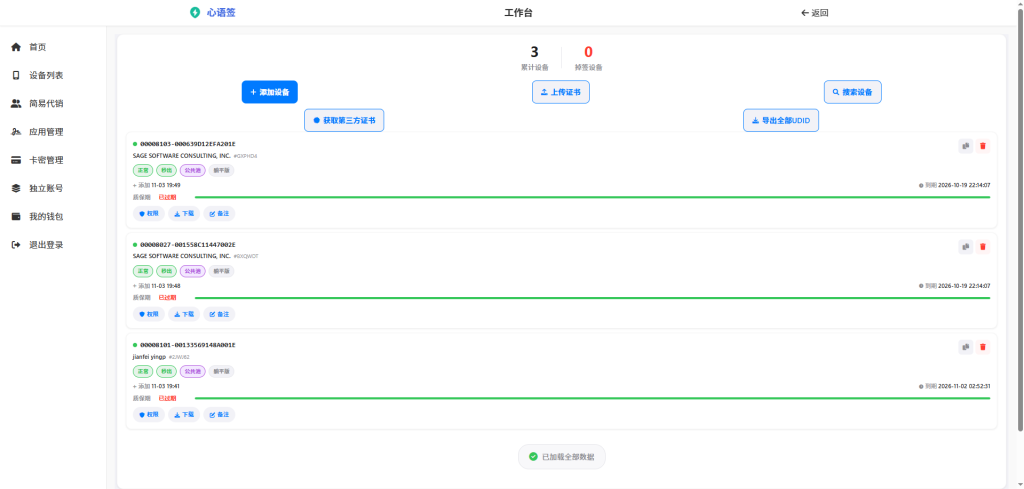Click the 上传证书 button
Image resolution: width=1024 pixels, height=489 pixels.
561,92
